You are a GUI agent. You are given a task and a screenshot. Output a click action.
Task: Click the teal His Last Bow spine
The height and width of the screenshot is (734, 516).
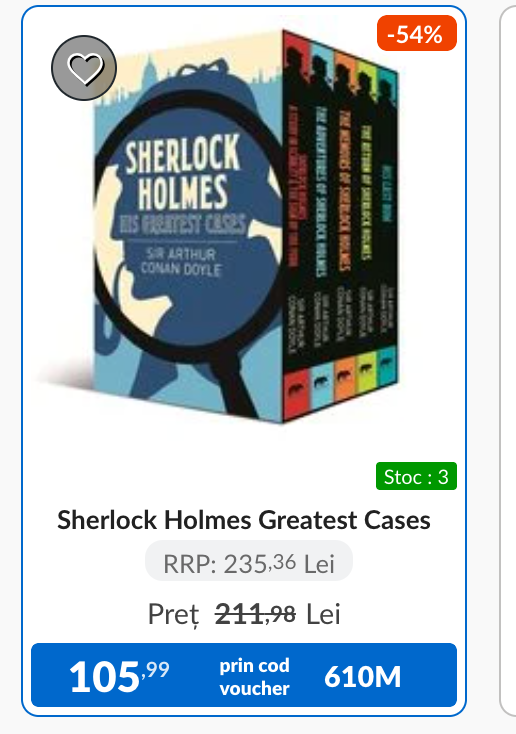[387, 225]
